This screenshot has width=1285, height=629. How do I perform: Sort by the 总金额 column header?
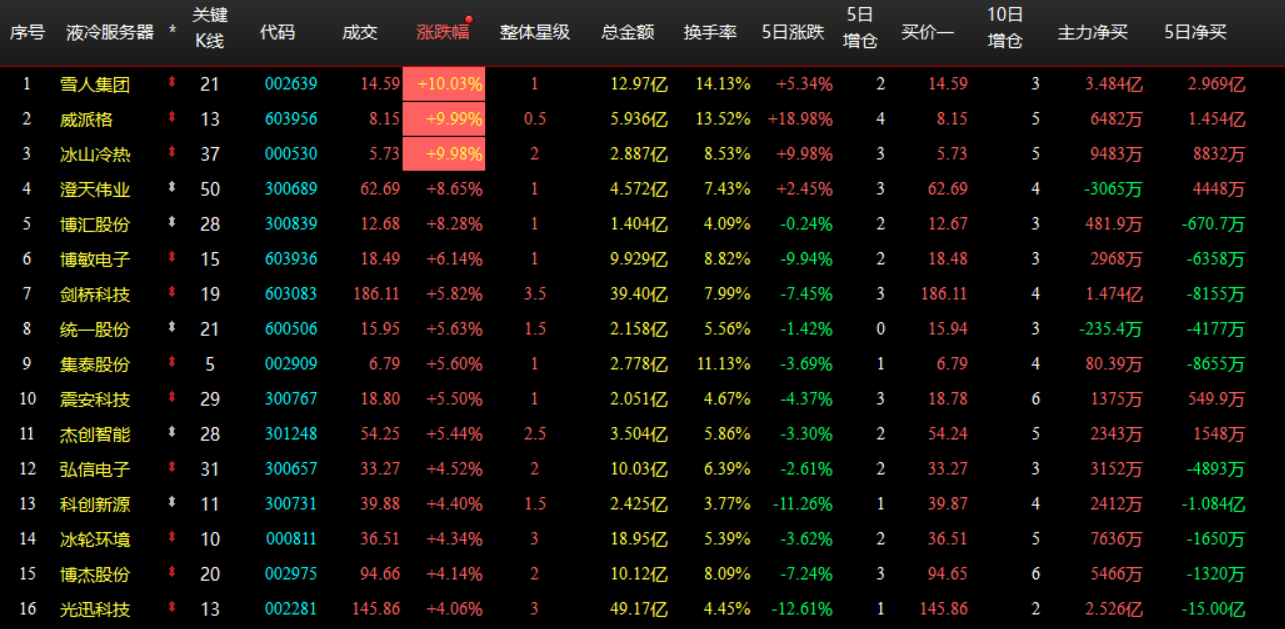coord(628,32)
